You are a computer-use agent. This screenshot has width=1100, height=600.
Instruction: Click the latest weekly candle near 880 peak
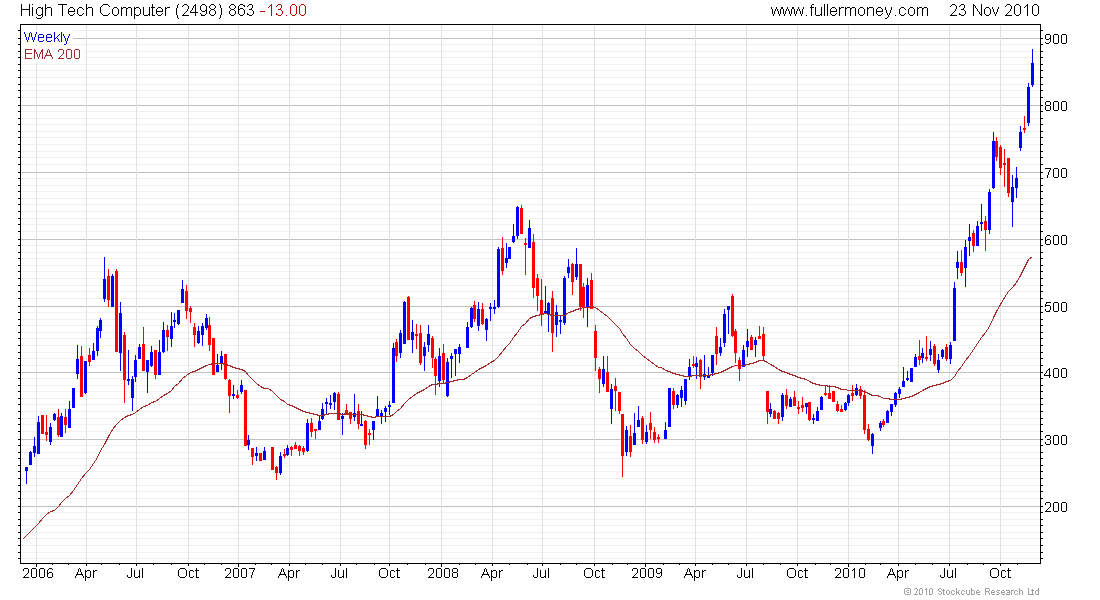click(x=1032, y=70)
